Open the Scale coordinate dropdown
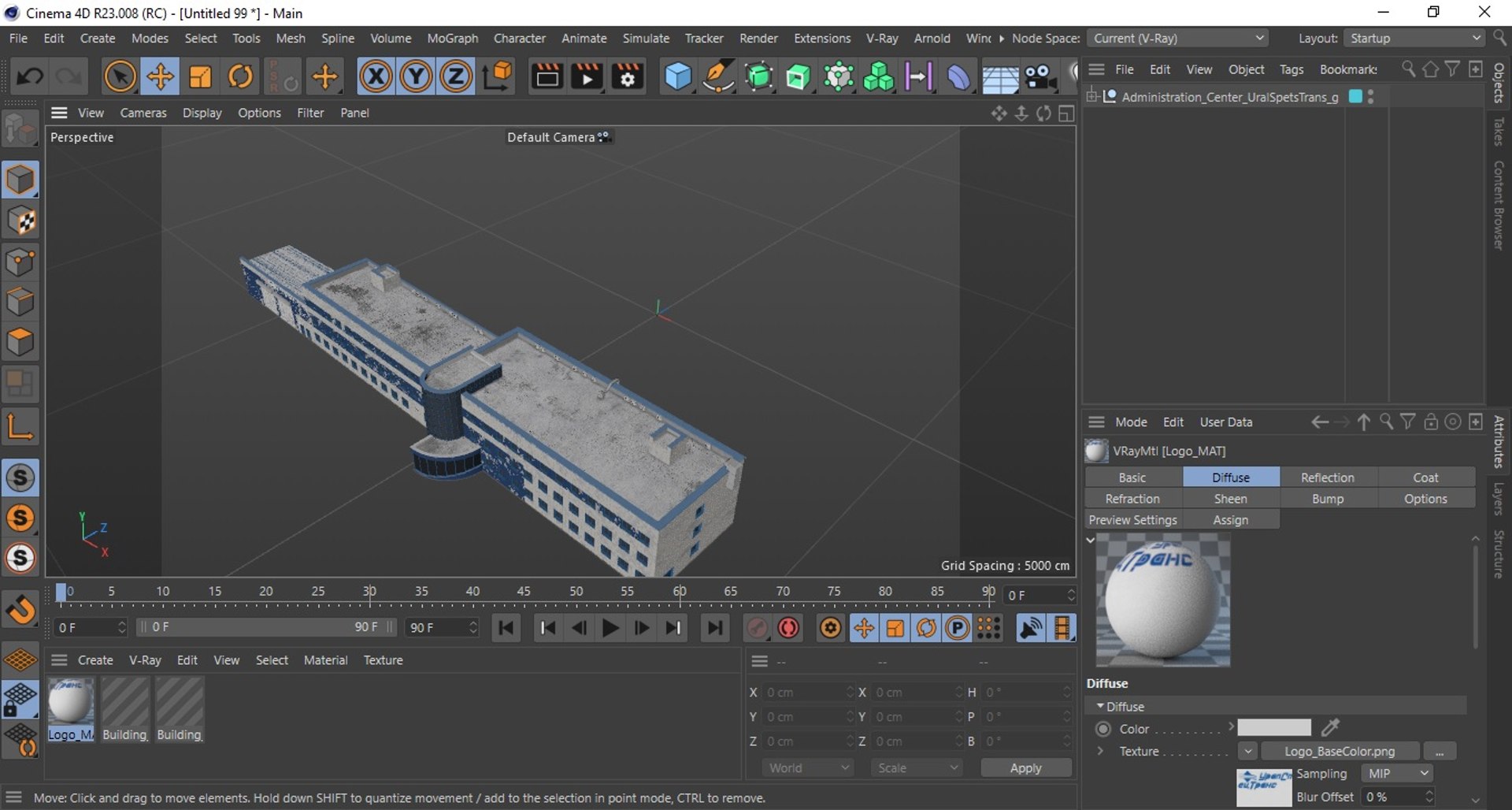Viewport: 1512px width, 810px height. pos(917,768)
